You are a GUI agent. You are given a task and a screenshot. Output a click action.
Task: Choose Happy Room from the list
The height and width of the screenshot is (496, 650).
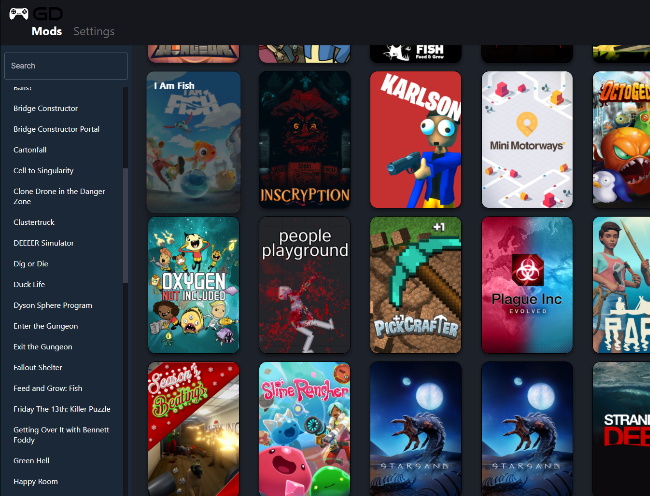(x=36, y=481)
